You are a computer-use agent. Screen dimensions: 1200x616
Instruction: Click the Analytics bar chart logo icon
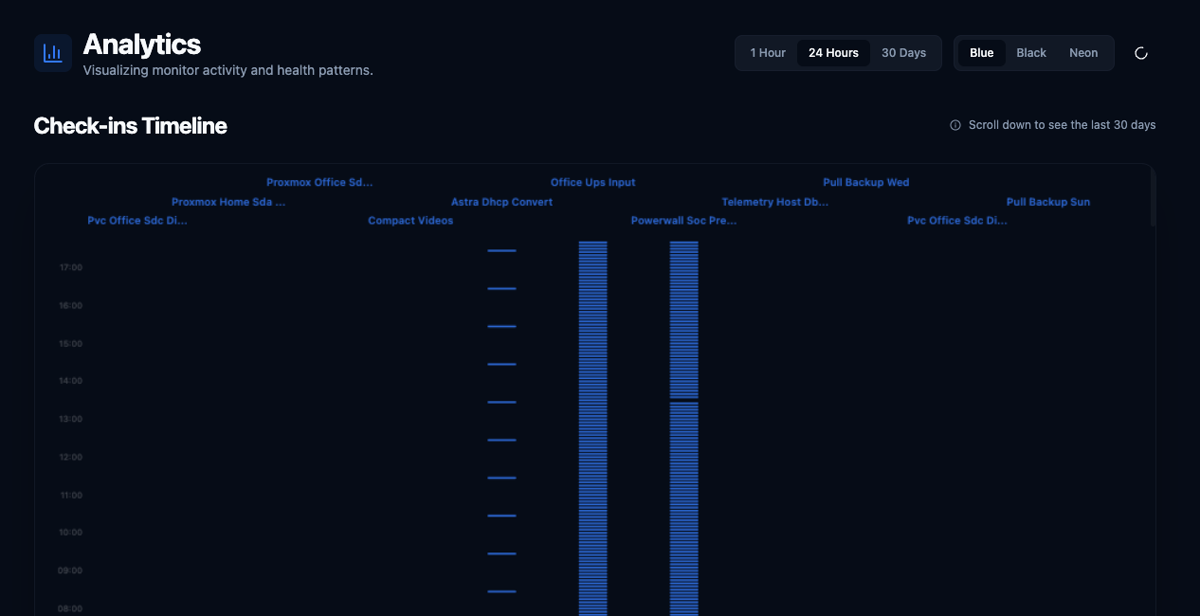(53, 53)
